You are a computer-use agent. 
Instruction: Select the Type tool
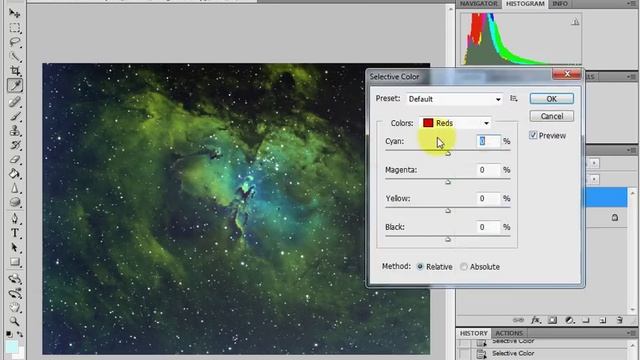[x=15, y=233]
